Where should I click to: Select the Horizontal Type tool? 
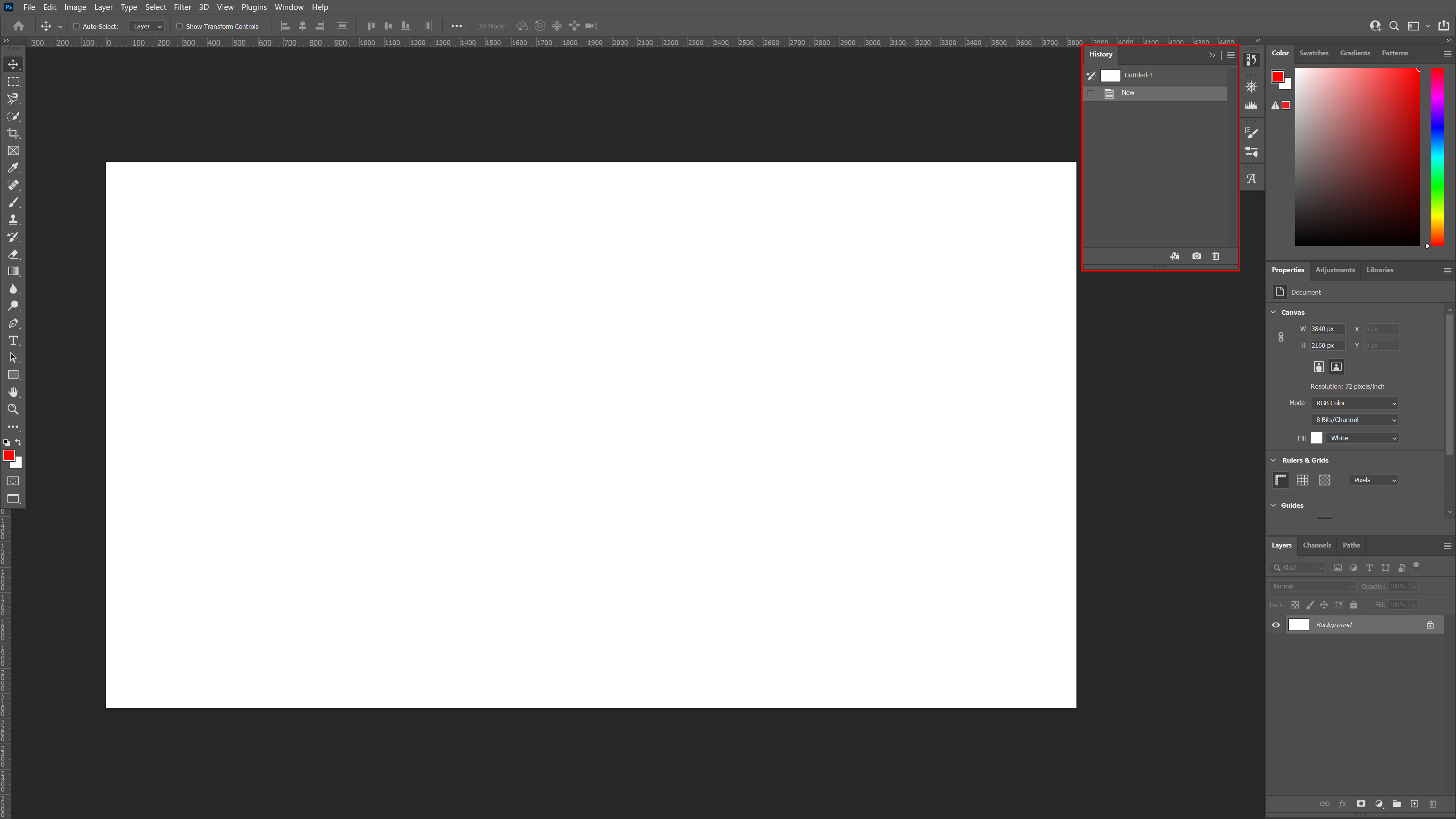13,341
